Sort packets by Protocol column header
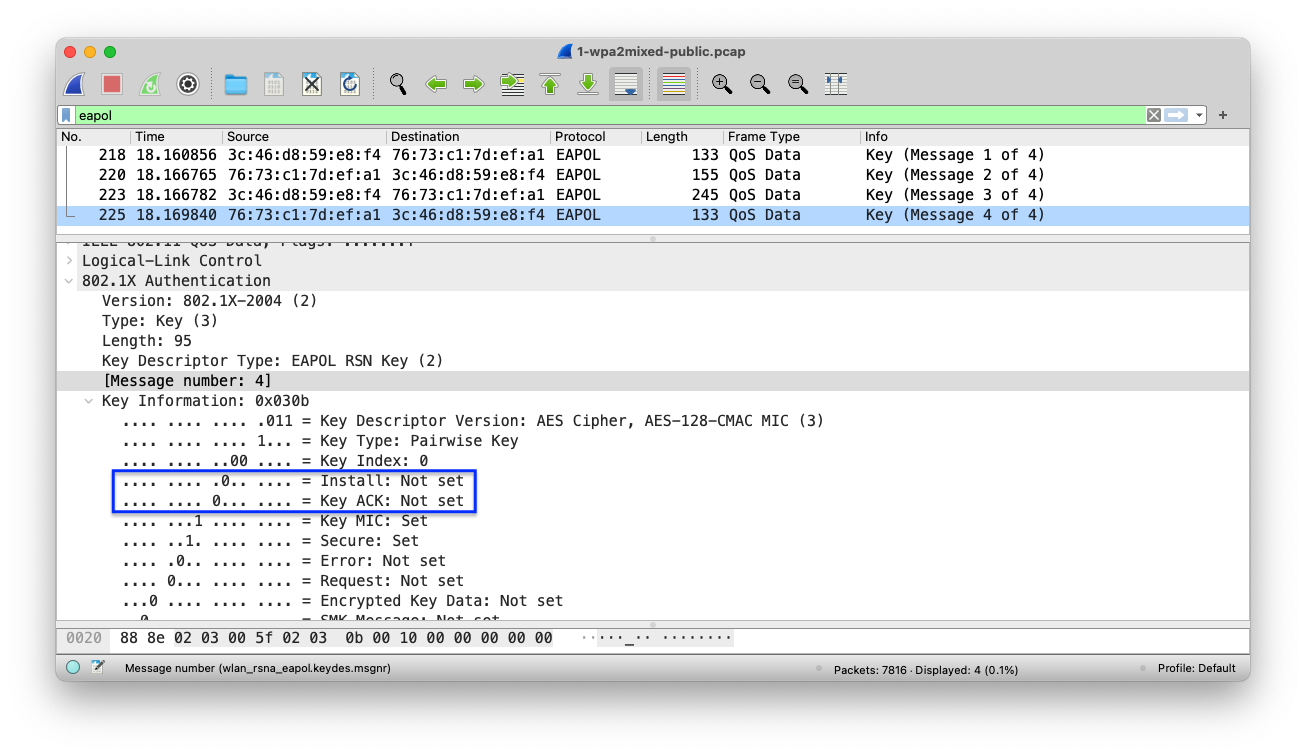The width and height of the screenshot is (1306, 755). (x=581, y=137)
